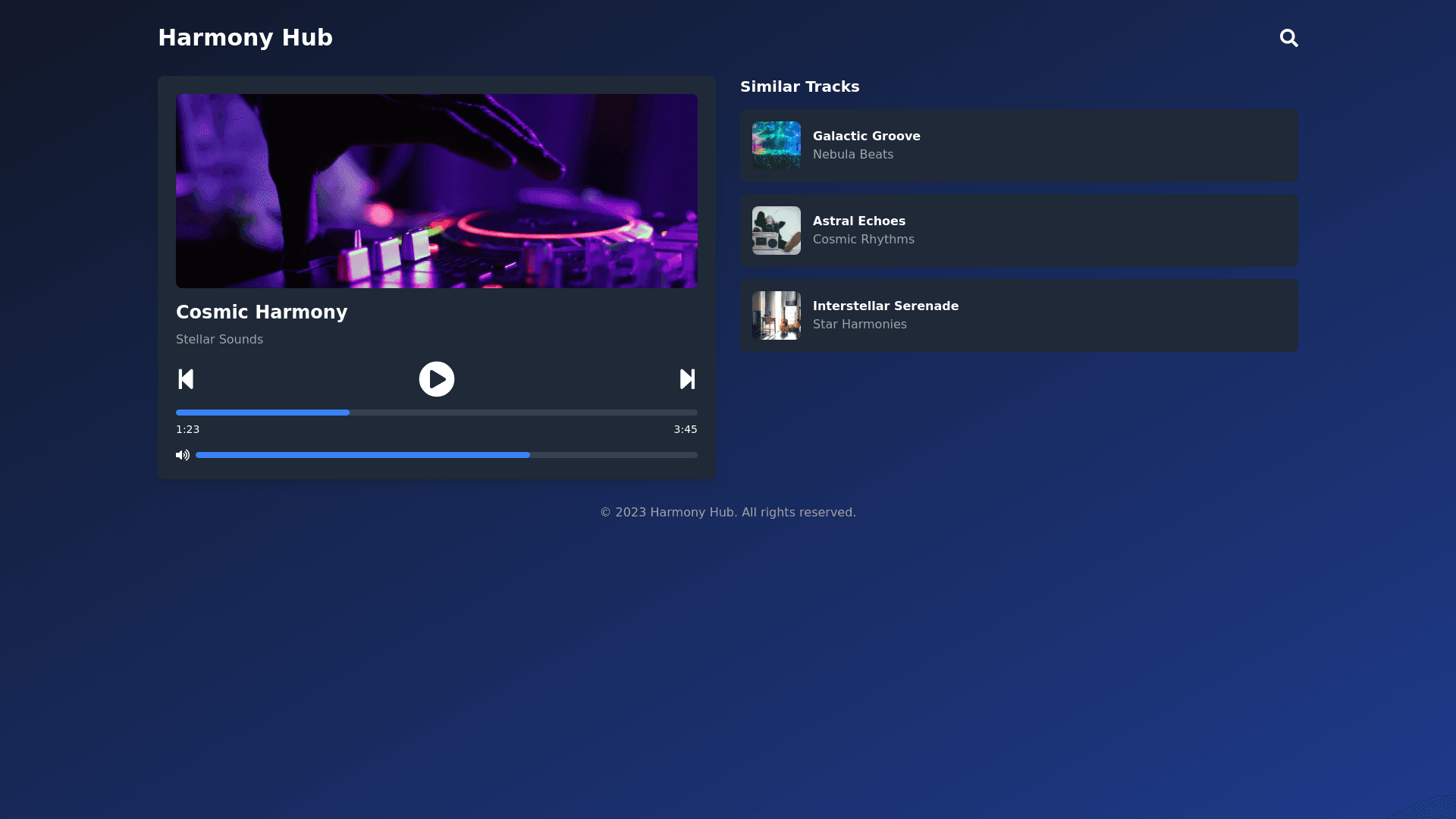Open the Astral Echoes track
Viewport: 1456px width, 819px height.
(858, 221)
